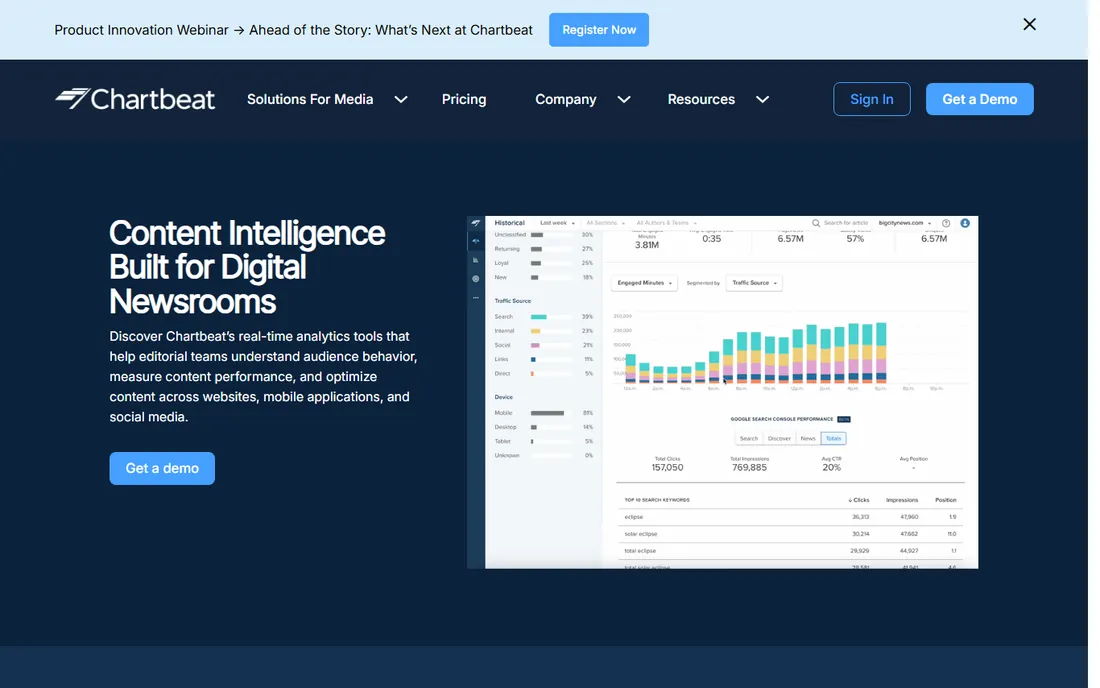
Task: Click the yellow Internal traffic source bar
Action: [x=535, y=331]
